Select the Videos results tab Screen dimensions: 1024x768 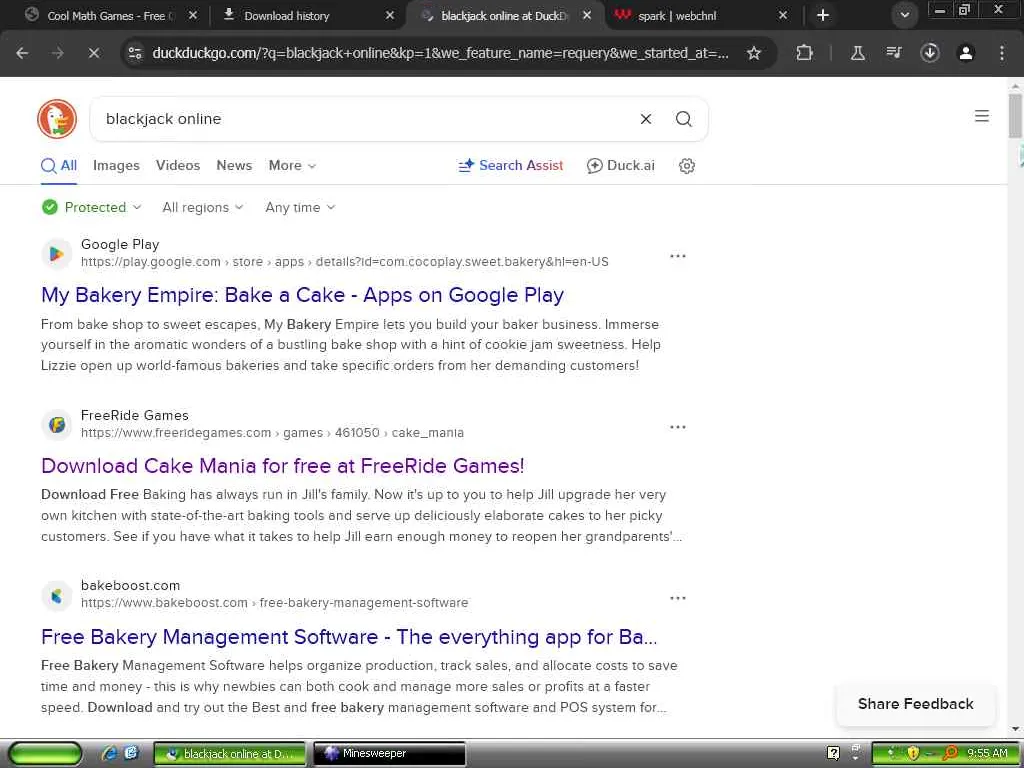pos(178,166)
